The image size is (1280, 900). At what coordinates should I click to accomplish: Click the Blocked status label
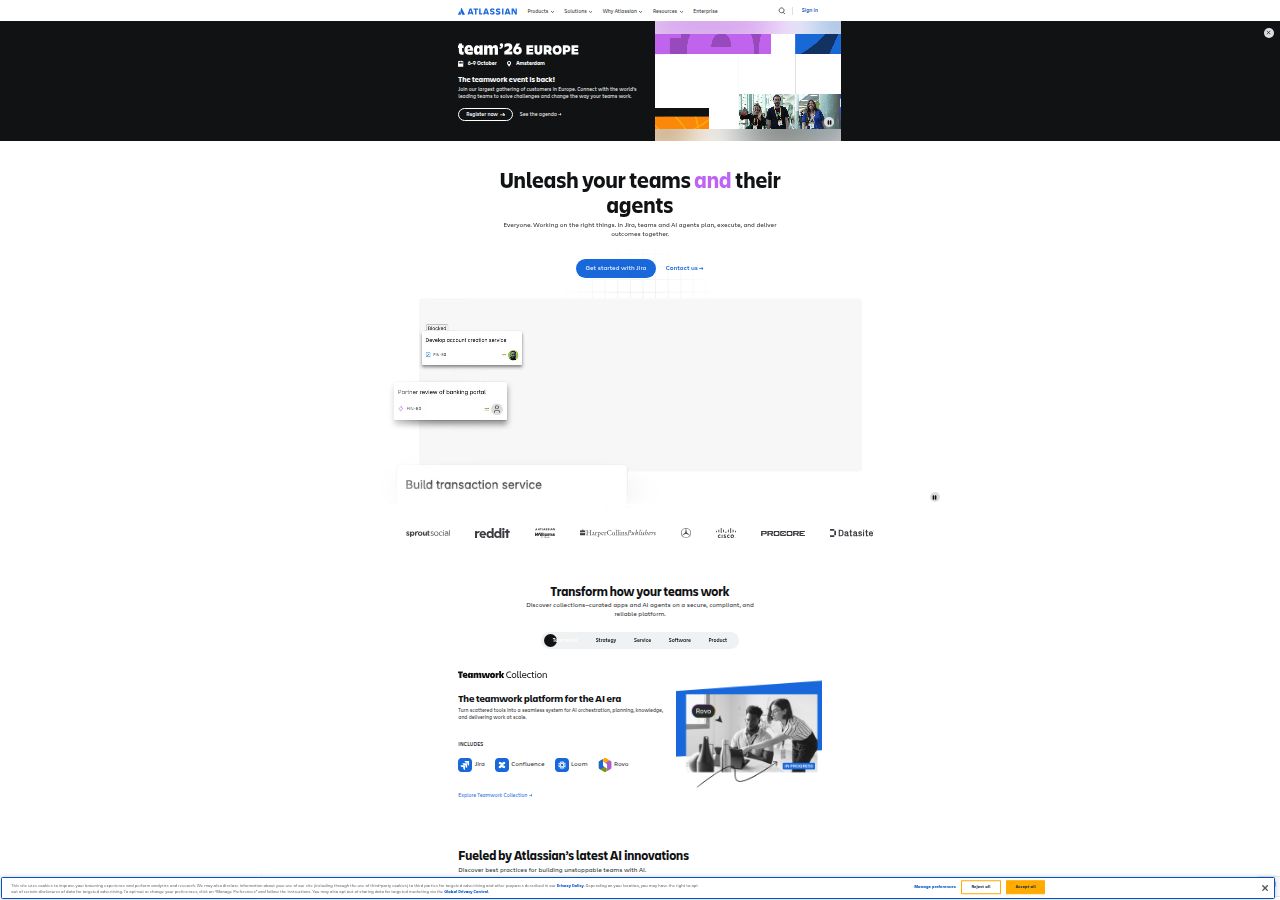click(x=437, y=328)
